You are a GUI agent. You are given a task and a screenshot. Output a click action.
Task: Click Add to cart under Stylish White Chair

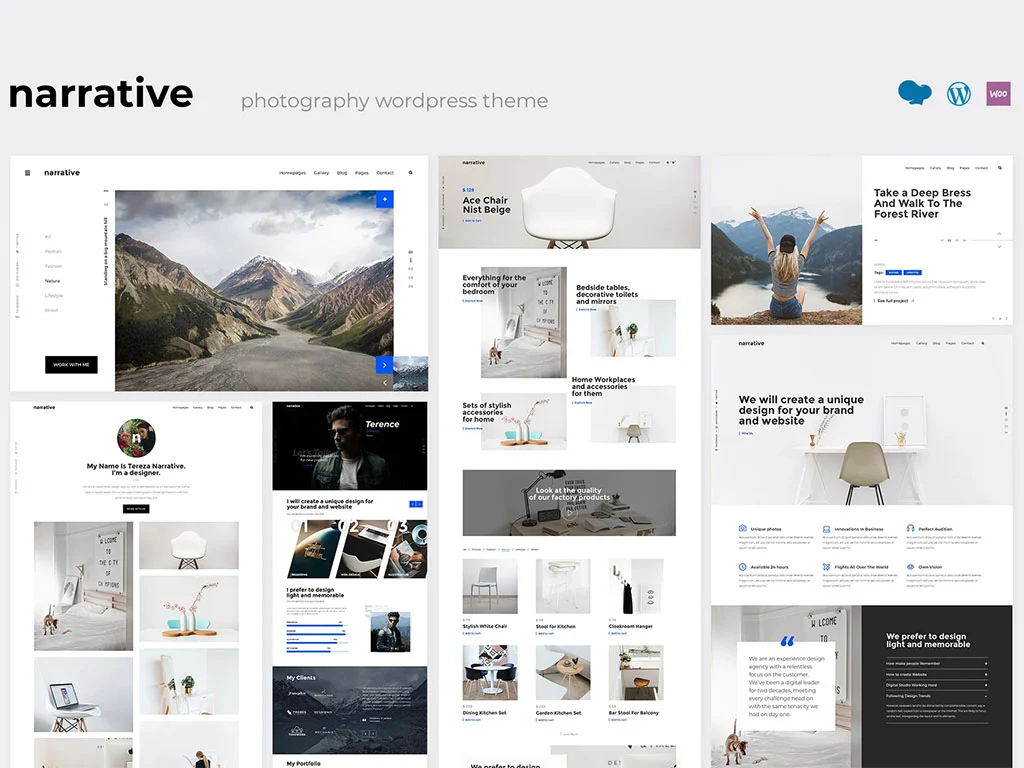pyautogui.click(x=472, y=633)
